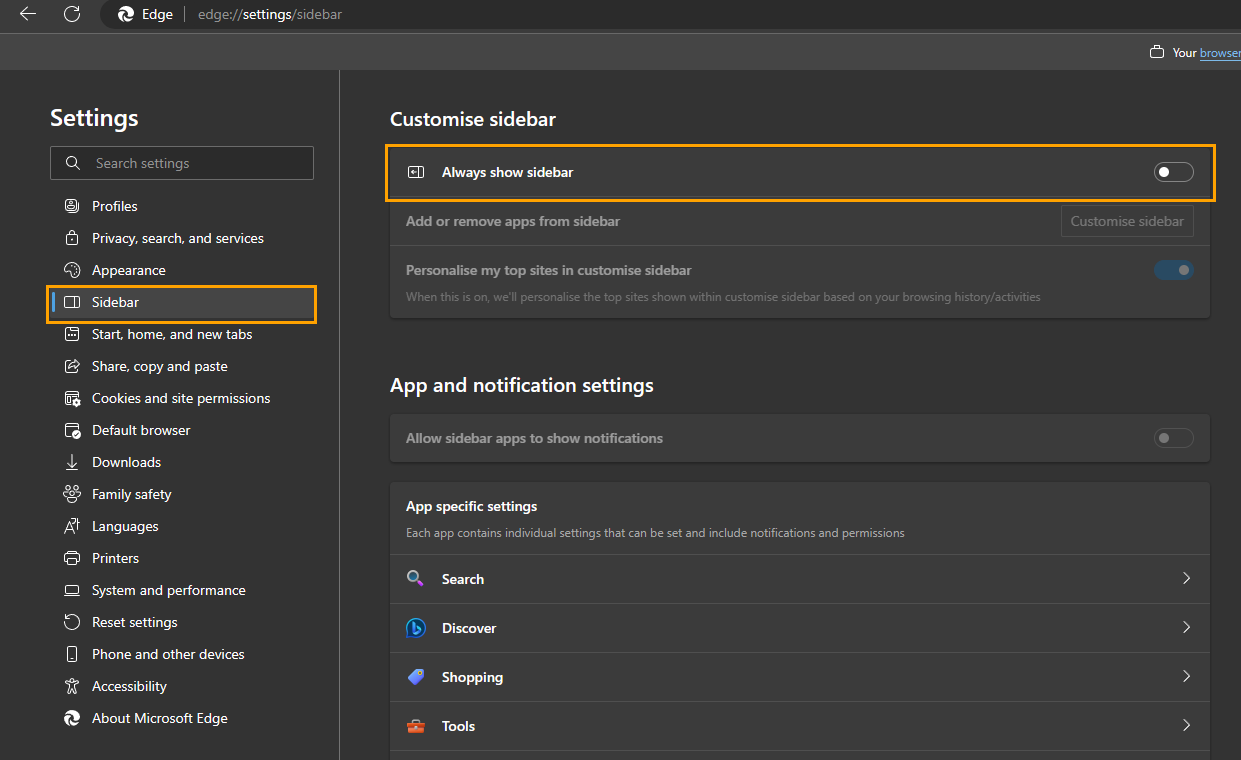Click the briefcase icon in banner

1156,52
